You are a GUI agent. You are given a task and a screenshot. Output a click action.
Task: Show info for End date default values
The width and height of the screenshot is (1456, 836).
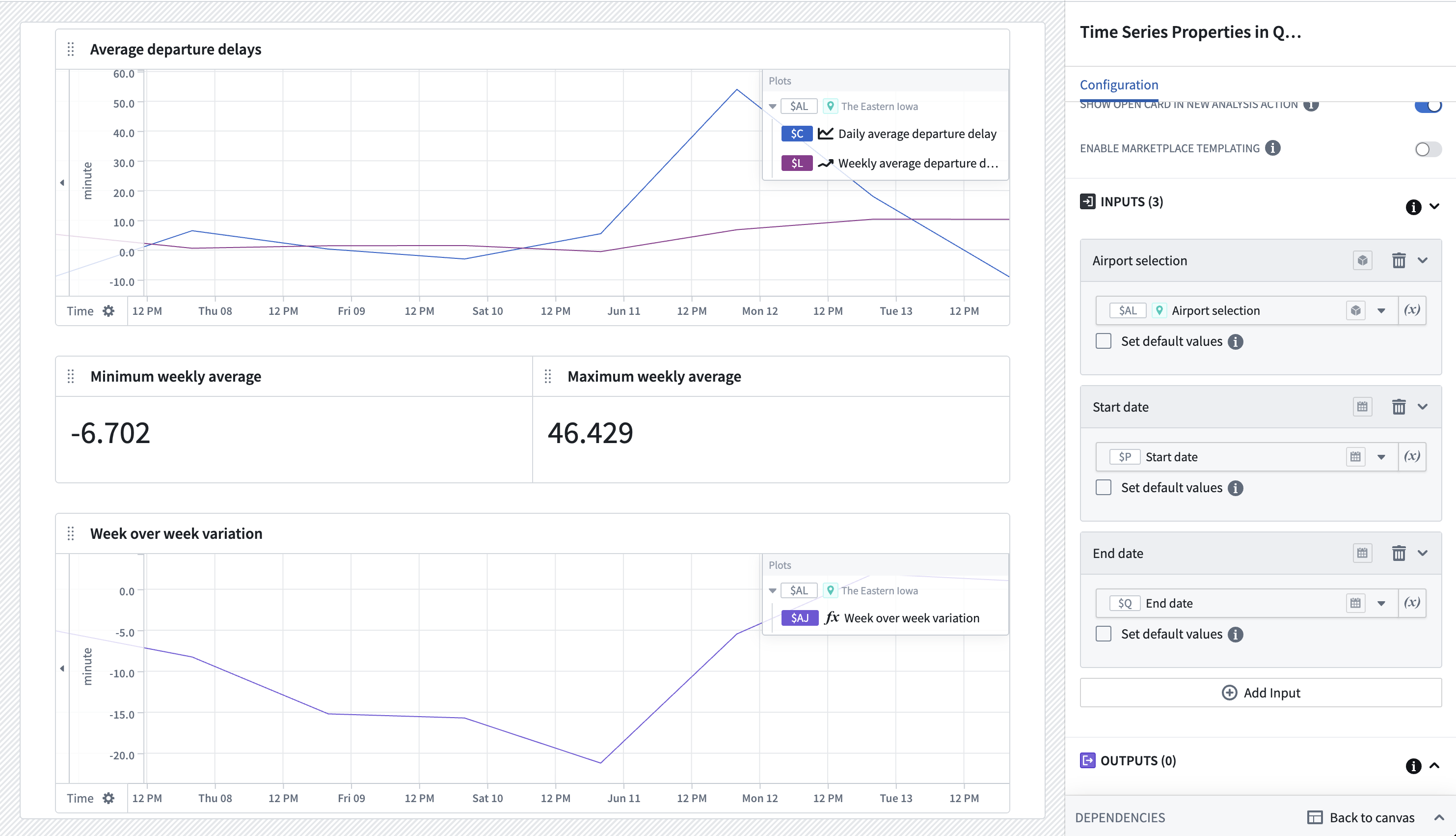click(x=1236, y=635)
